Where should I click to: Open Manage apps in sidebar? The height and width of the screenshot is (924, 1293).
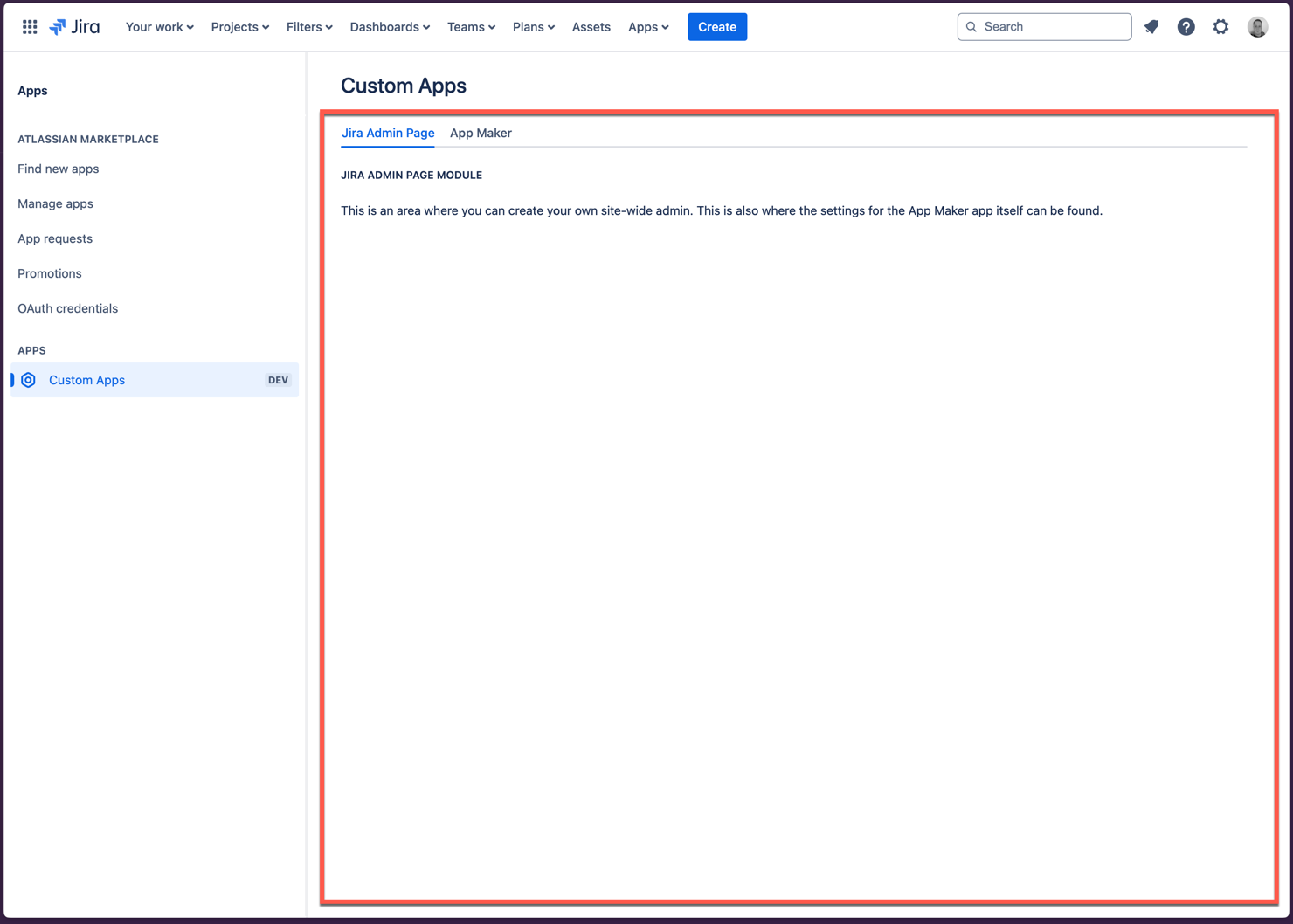(55, 203)
